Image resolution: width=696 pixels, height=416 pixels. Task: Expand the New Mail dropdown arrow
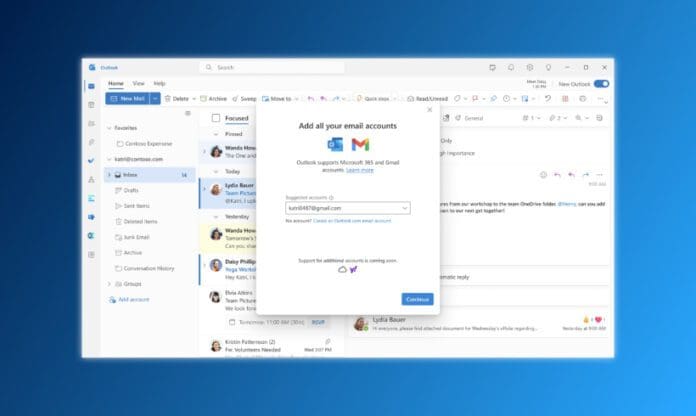(x=155, y=99)
